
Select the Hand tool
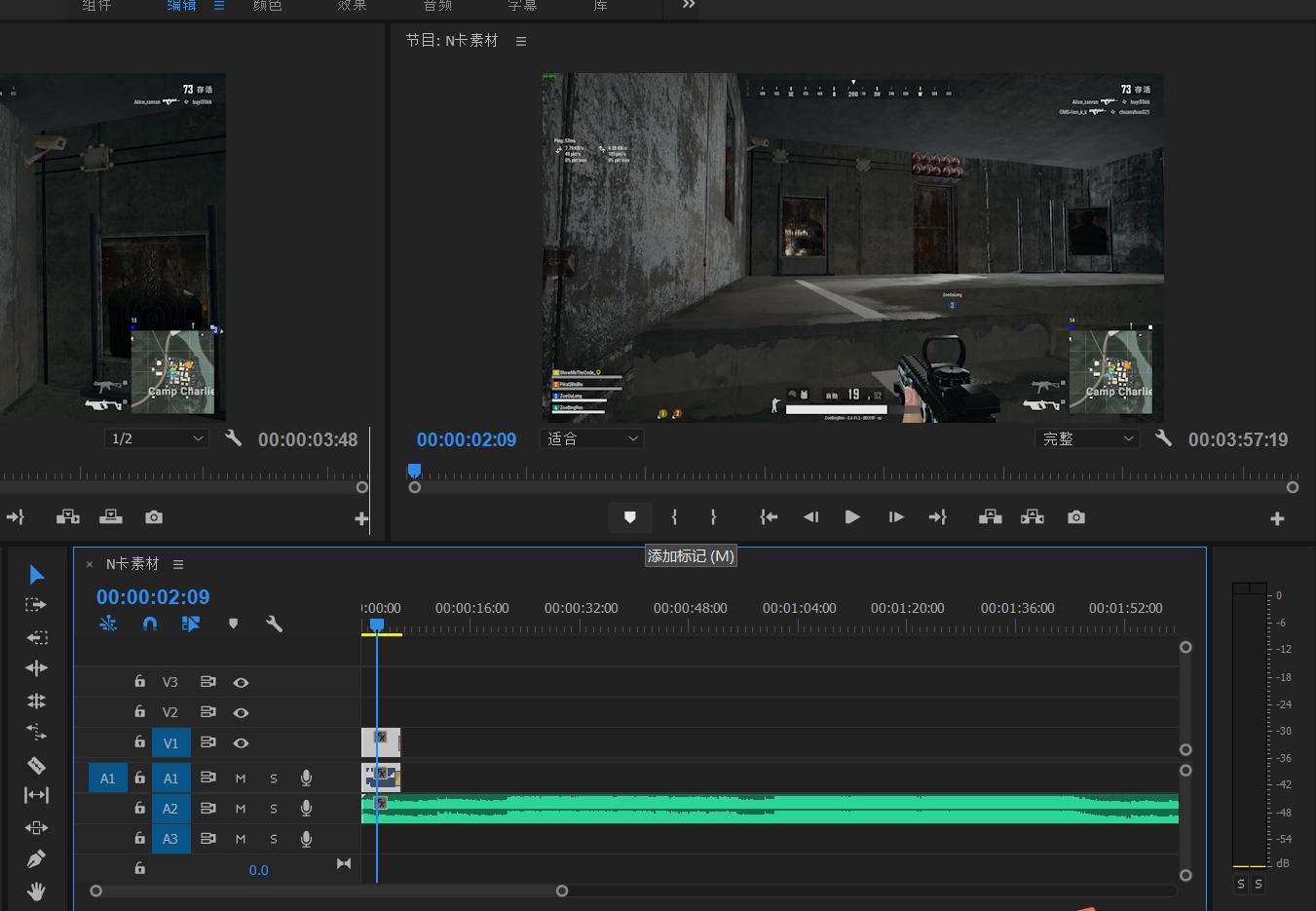[x=36, y=891]
